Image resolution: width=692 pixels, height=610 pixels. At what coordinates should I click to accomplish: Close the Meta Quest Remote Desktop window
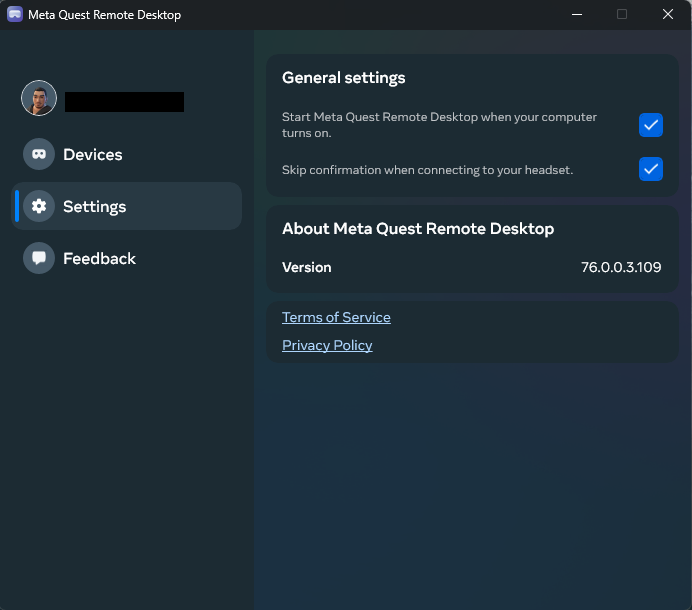coord(668,15)
